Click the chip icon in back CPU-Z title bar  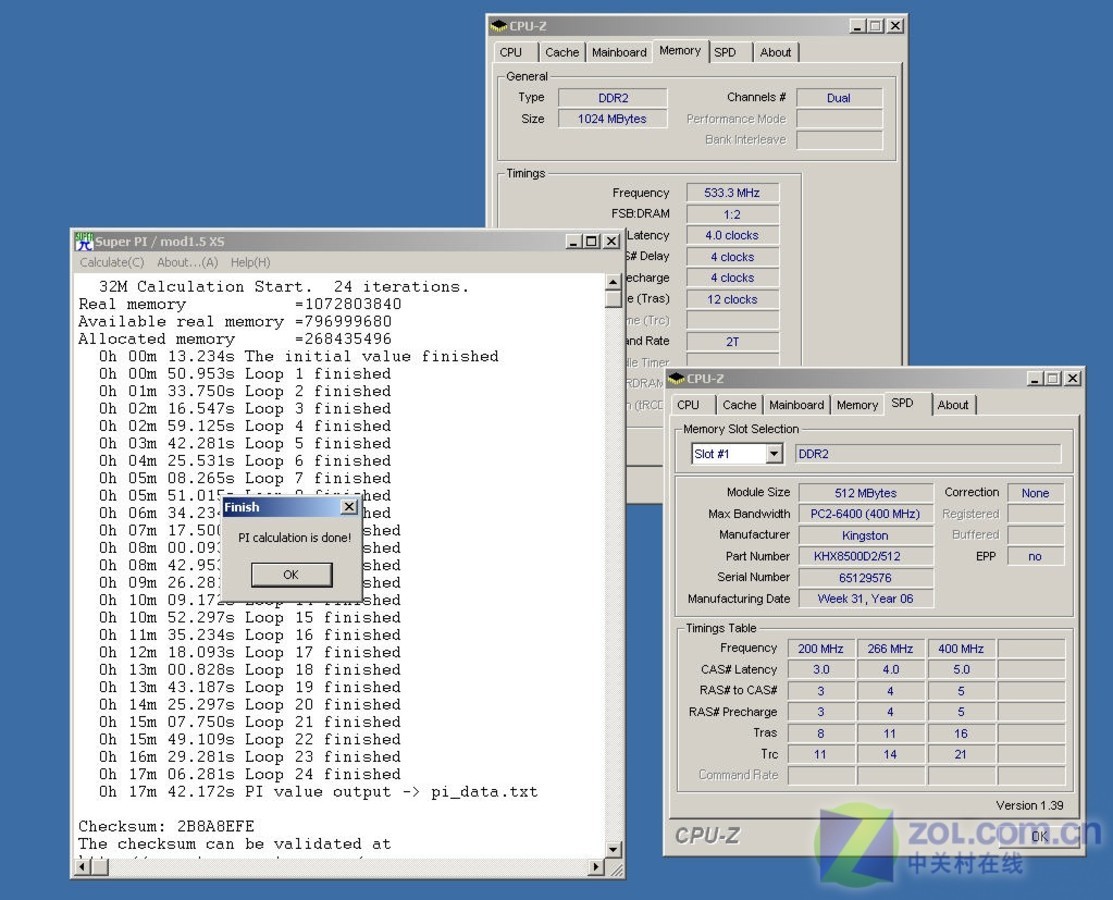[x=498, y=26]
